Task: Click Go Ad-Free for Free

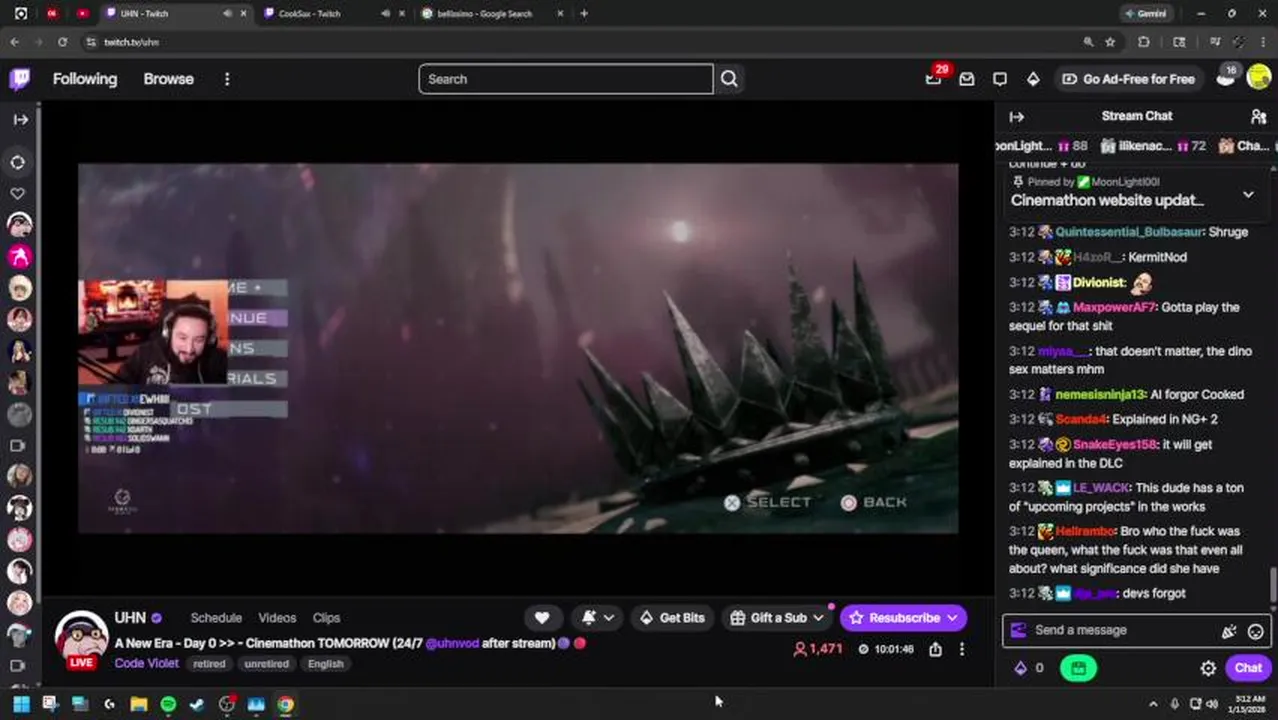Action: (x=1128, y=79)
